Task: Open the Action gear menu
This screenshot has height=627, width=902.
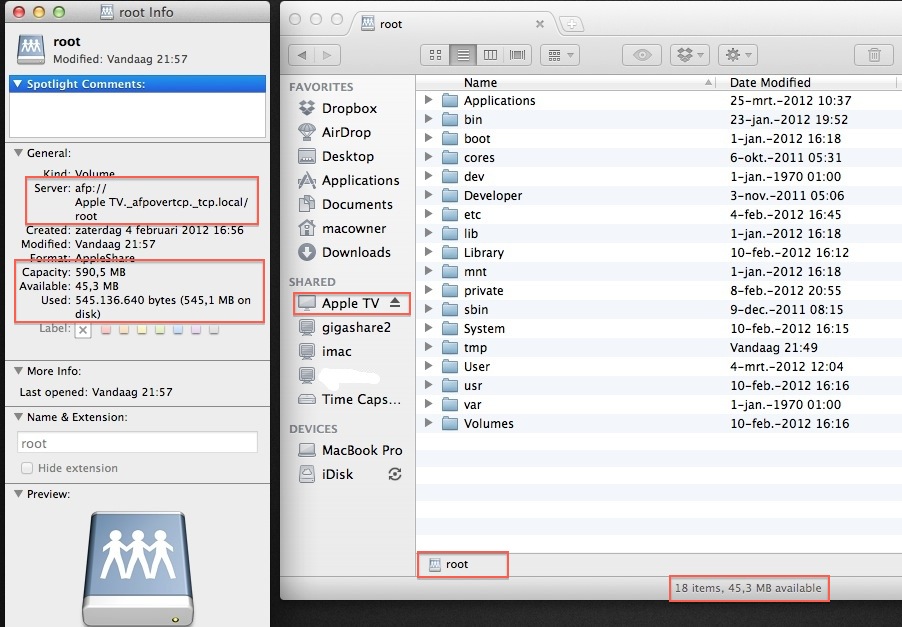Action: pos(738,55)
